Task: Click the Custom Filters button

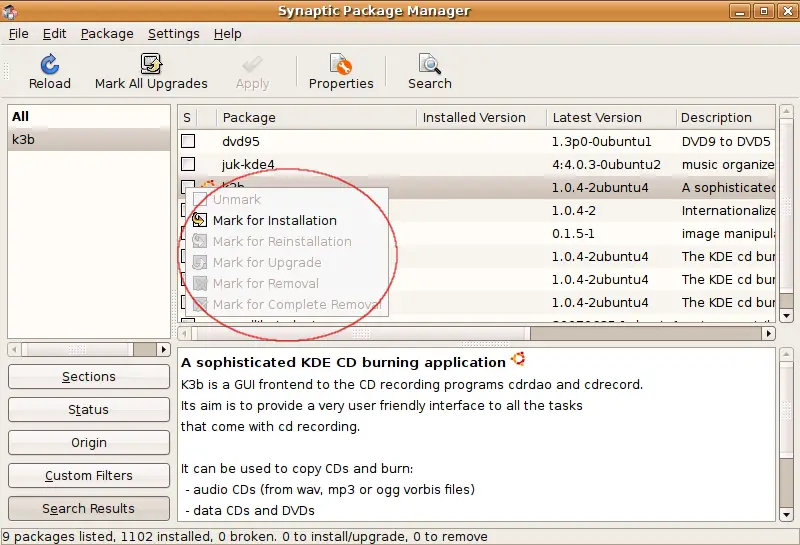Action: point(89,476)
